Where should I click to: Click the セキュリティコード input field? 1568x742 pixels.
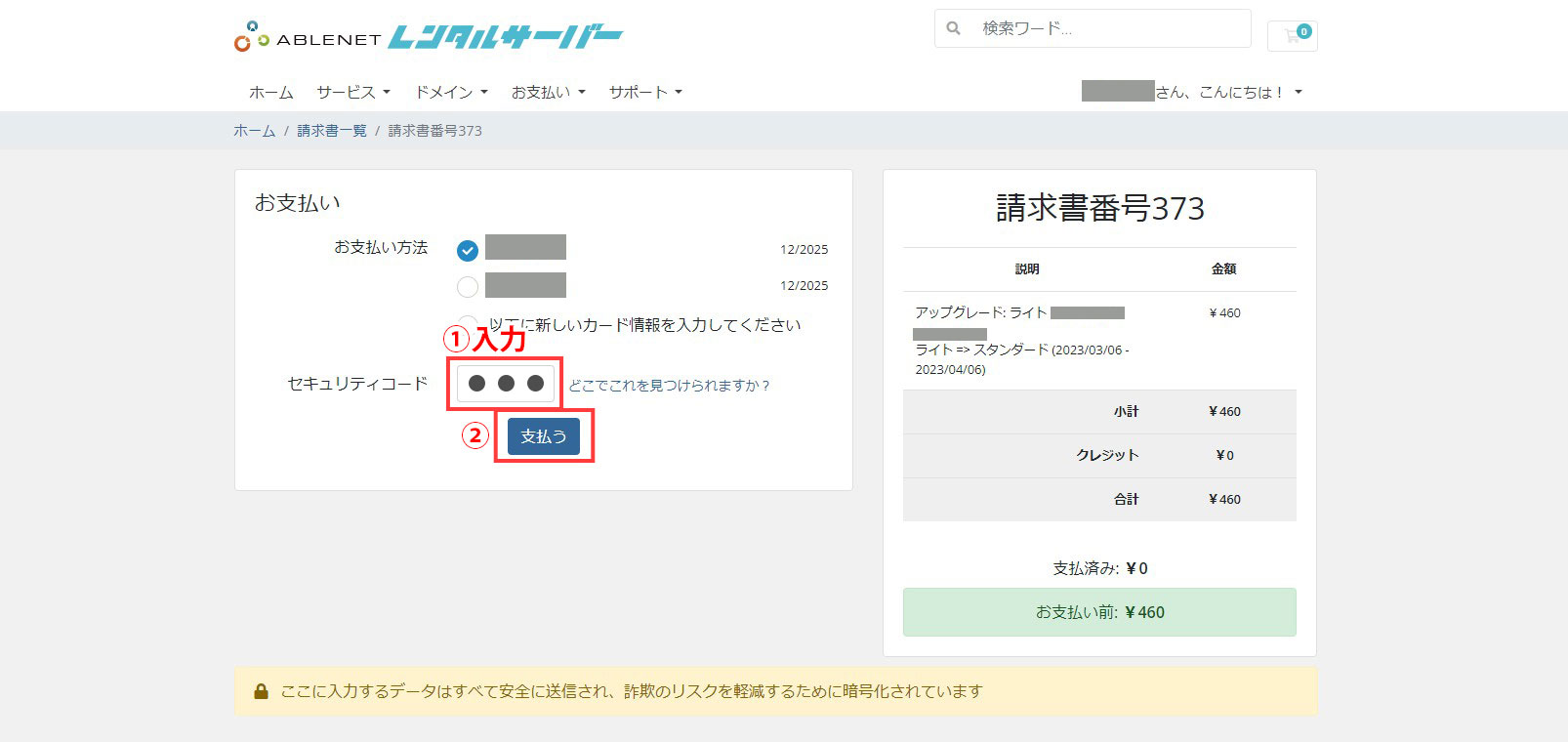[506, 384]
